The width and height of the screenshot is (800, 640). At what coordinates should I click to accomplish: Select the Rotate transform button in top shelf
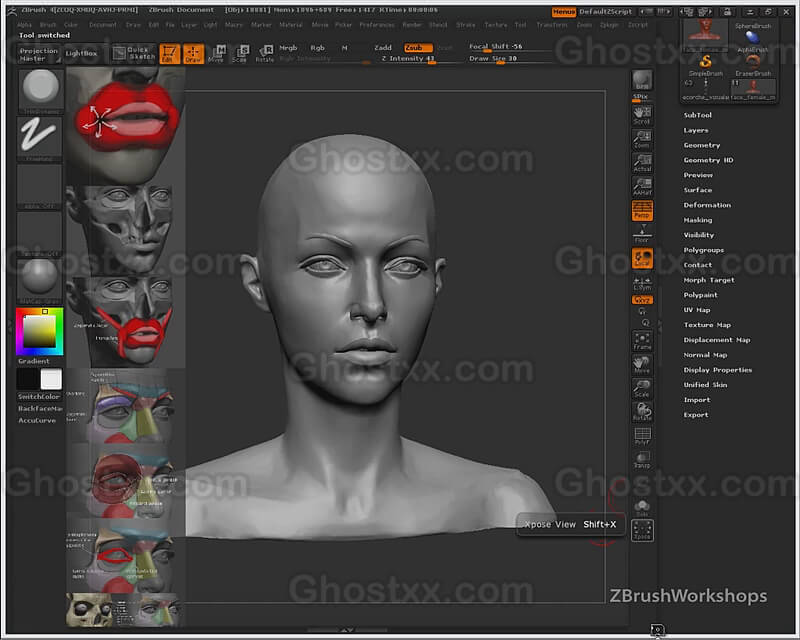pyautogui.click(x=264, y=54)
